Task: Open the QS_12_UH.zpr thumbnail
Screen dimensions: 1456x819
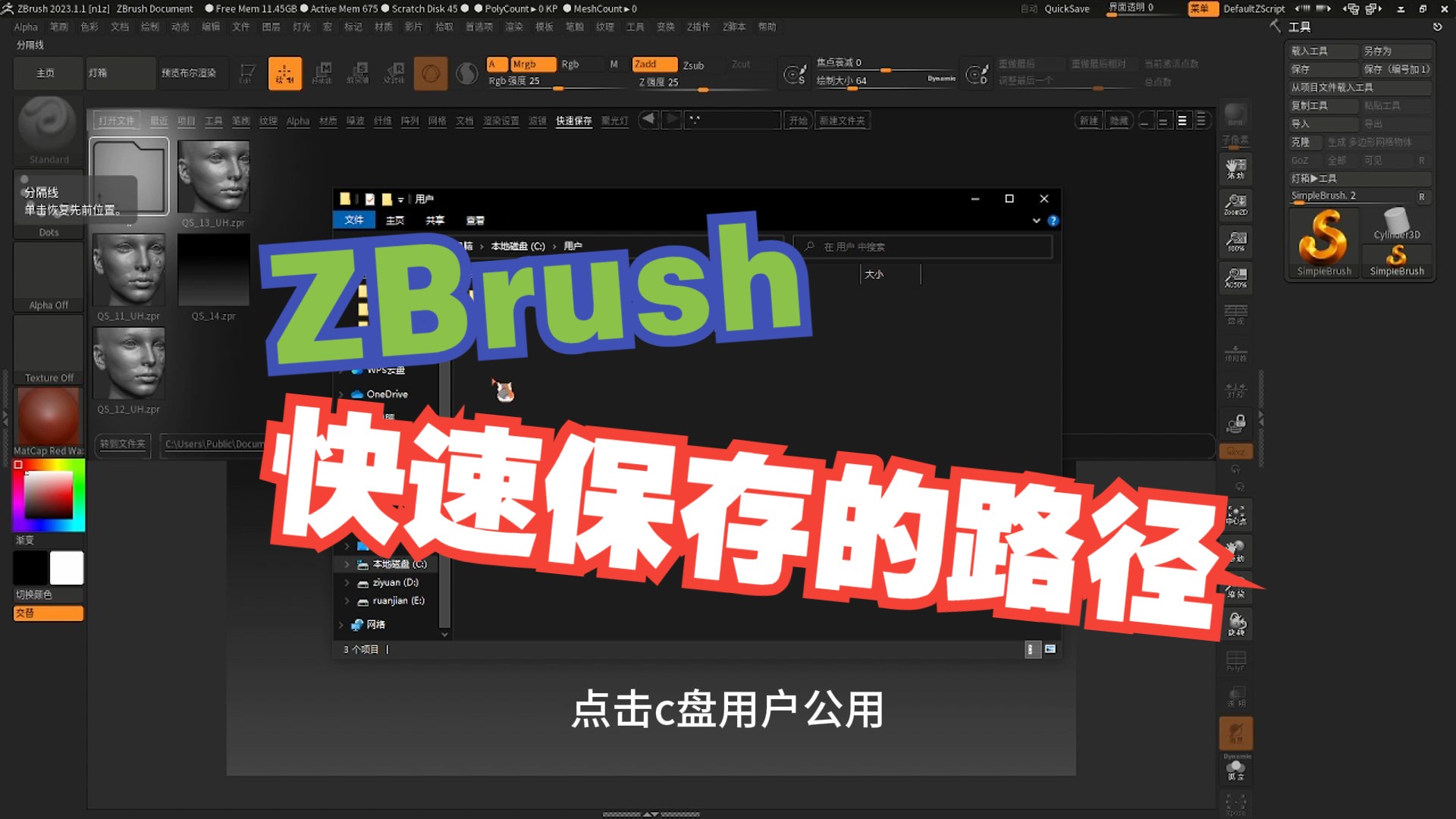Action: tap(129, 364)
